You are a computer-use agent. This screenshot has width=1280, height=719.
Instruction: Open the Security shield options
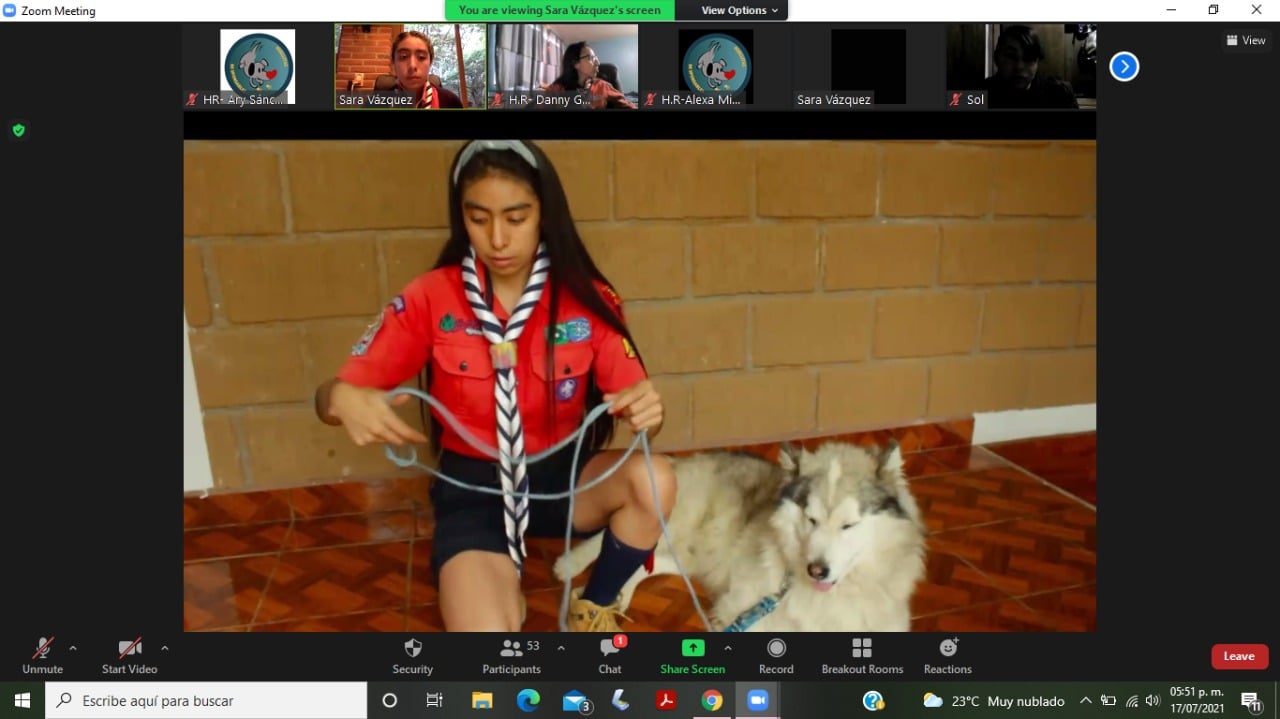[412, 655]
